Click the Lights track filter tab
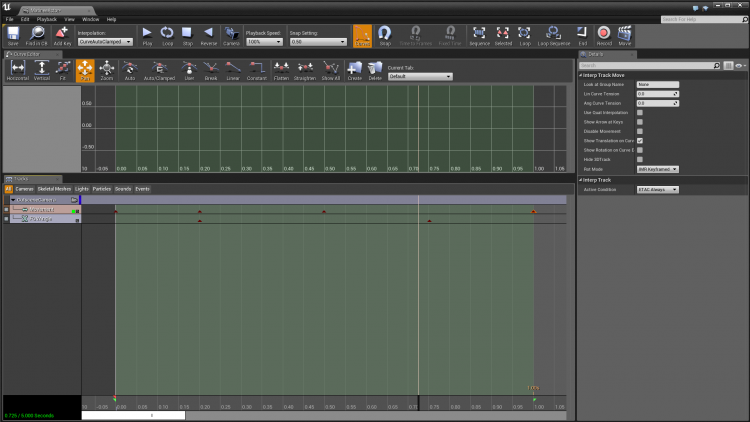The image size is (750, 422). 82,188
